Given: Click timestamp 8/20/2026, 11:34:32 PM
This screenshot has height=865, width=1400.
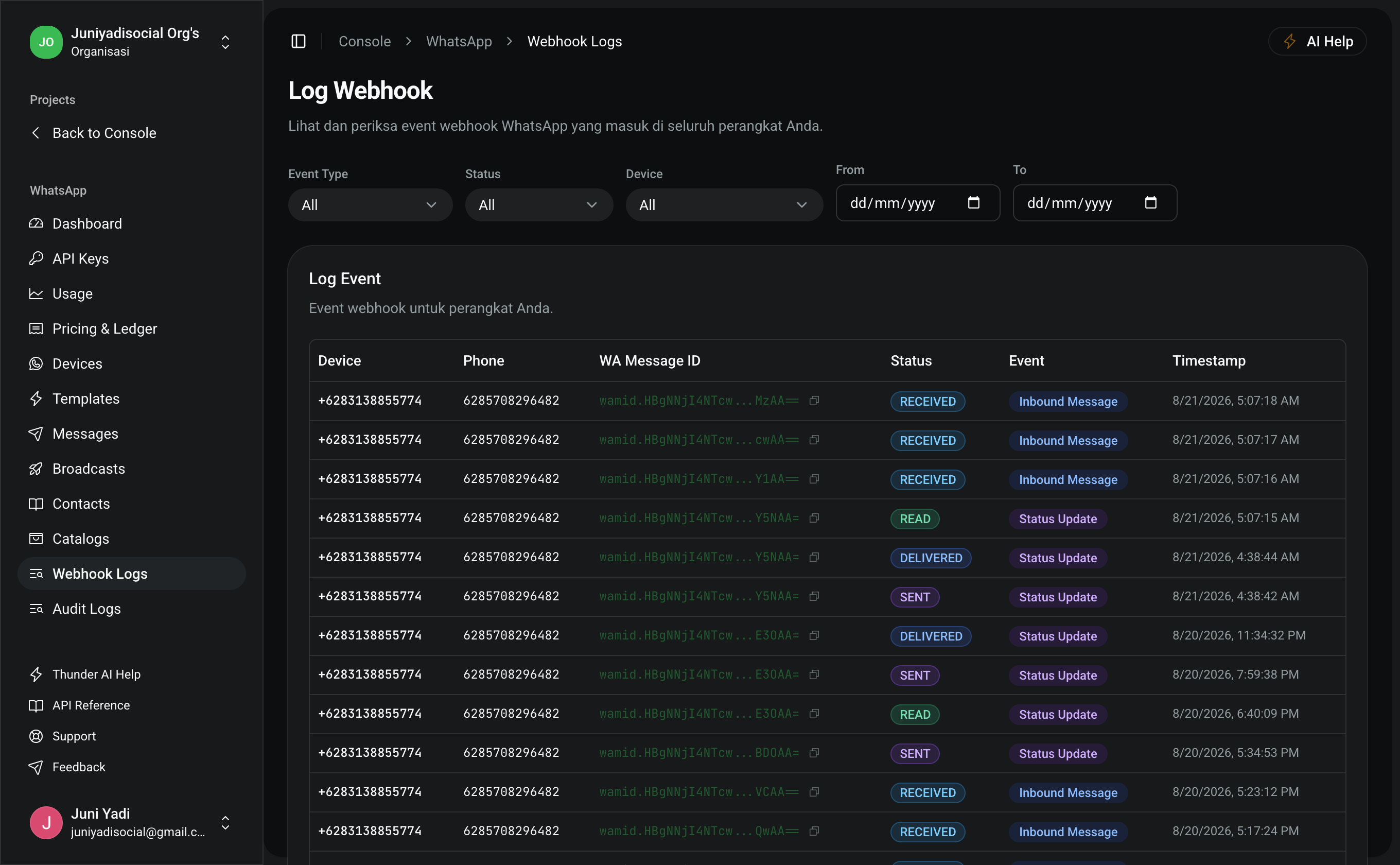Looking at the screenshot, I should tap(1239, 635).
